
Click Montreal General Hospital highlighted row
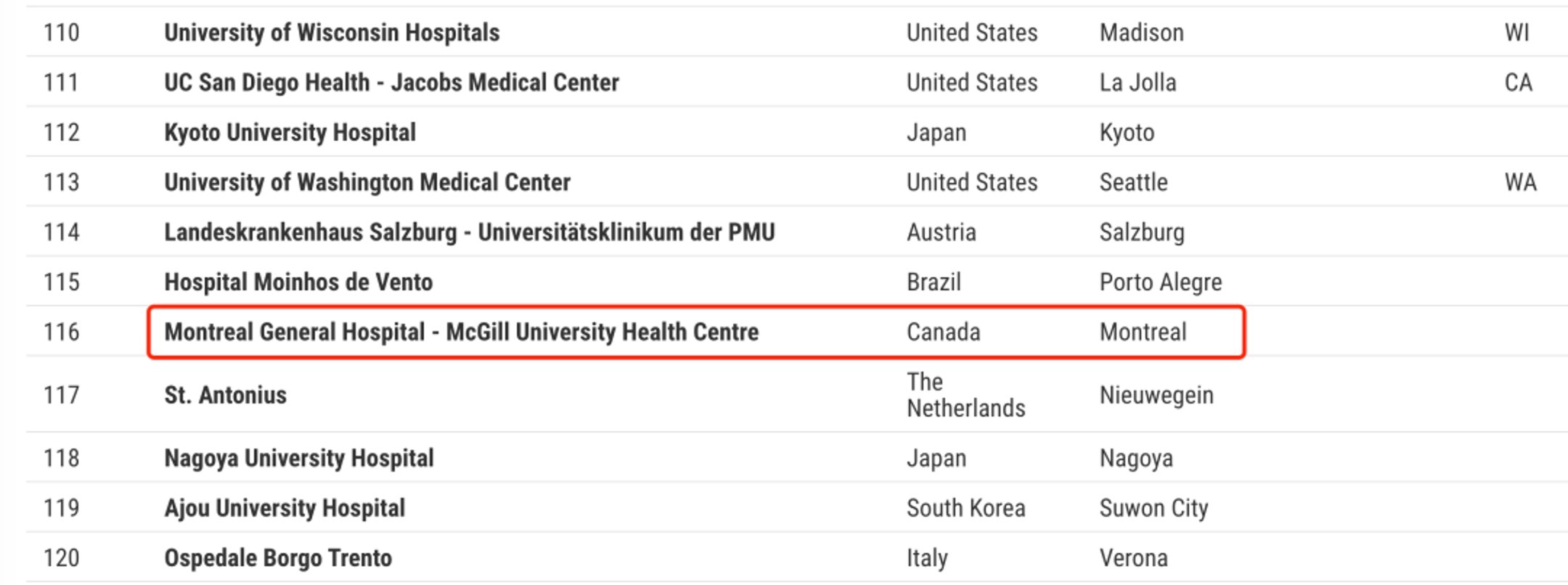point(697,332)
